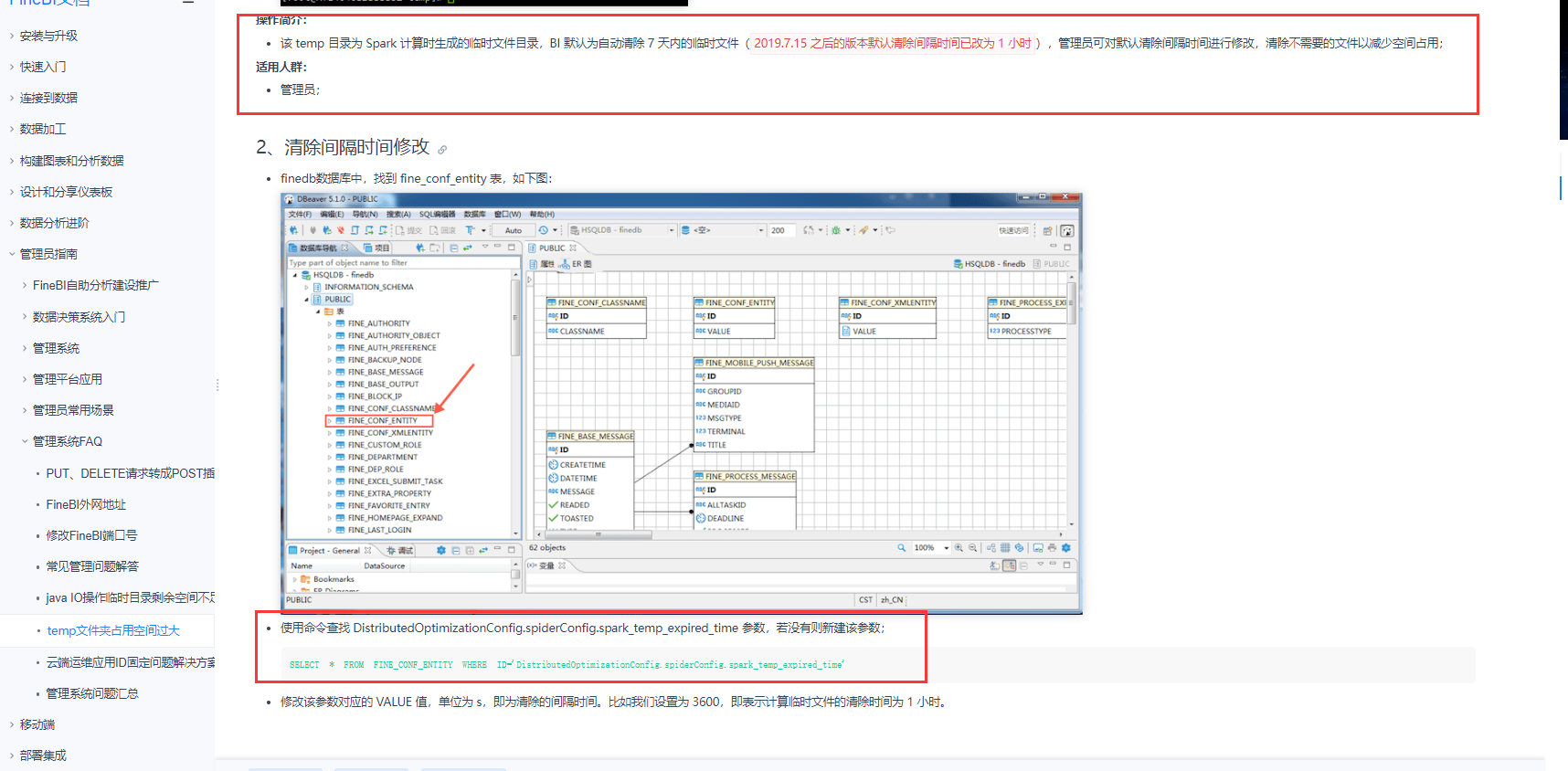
Task: Expand the 安装与升级 section chevron
Action: (x=11, y=36)
